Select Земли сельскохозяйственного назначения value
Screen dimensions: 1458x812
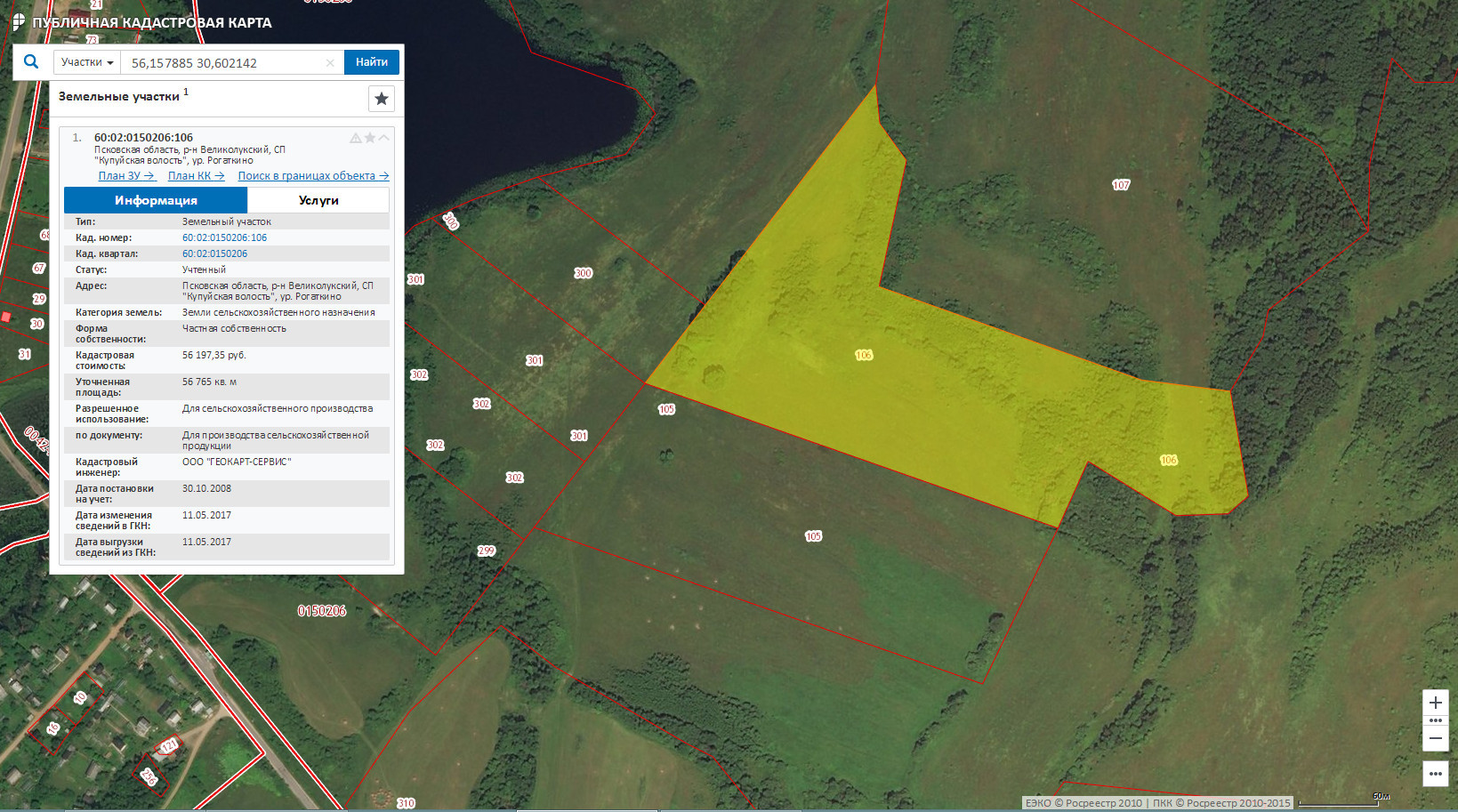coord(278,312)
